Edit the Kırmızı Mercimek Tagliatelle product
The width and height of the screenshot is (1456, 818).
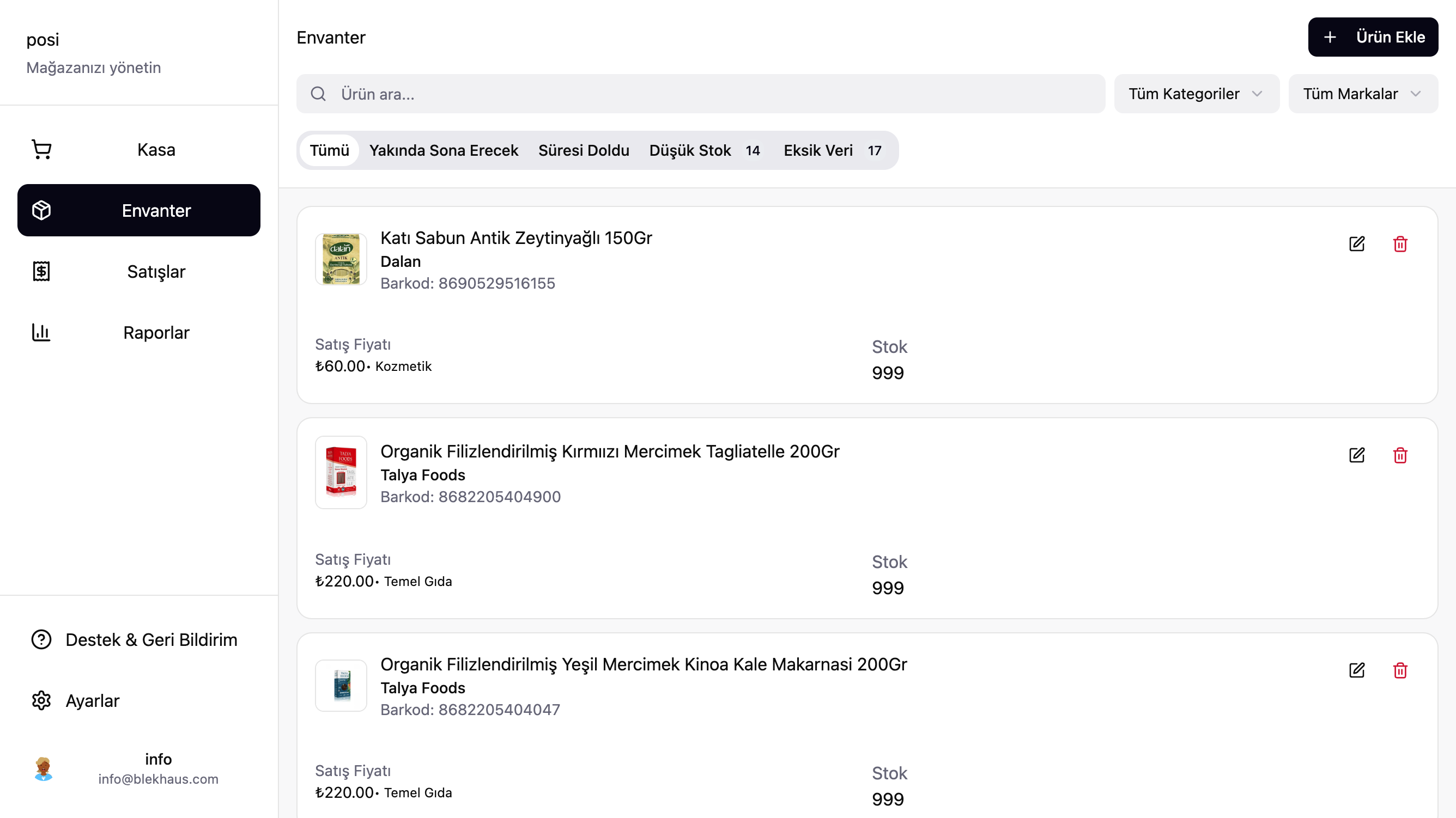(x=1356, y=455)
